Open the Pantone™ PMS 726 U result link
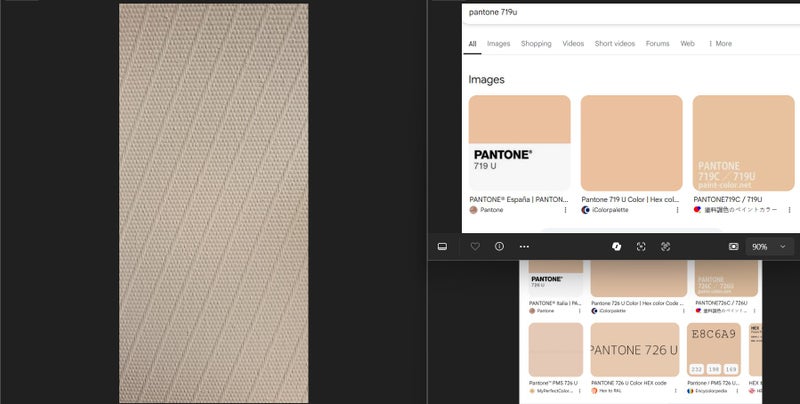Screen dimensions: 800x404 click(553, 383)
